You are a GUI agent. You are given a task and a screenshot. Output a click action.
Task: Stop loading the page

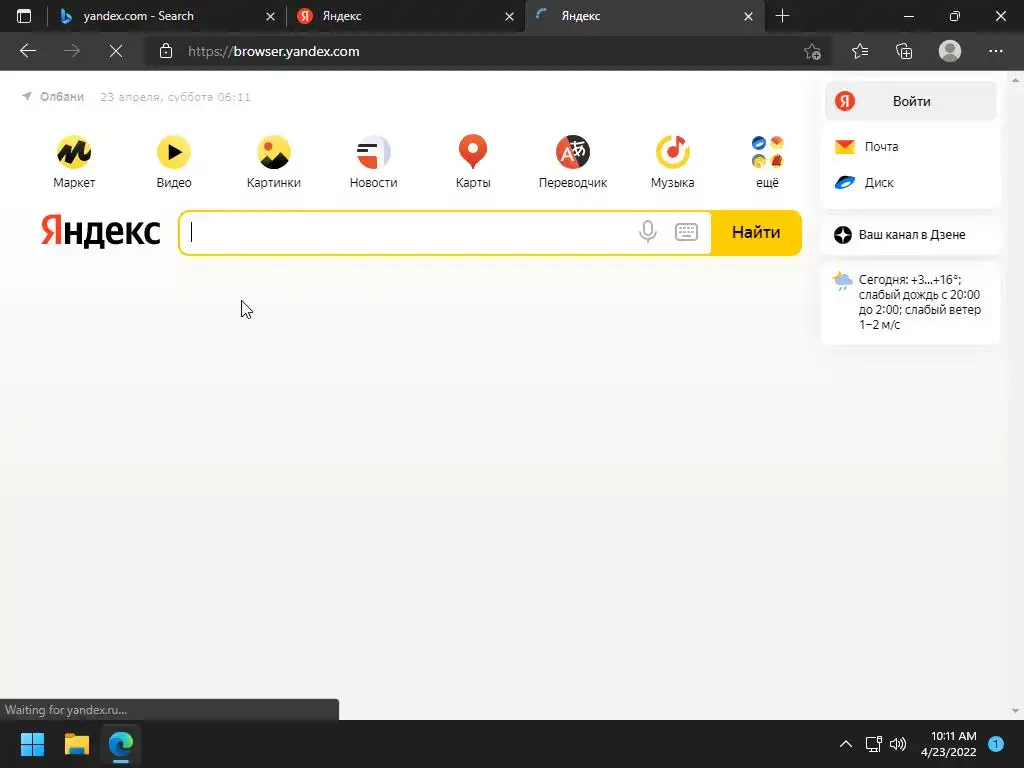(x=116, y=51)
